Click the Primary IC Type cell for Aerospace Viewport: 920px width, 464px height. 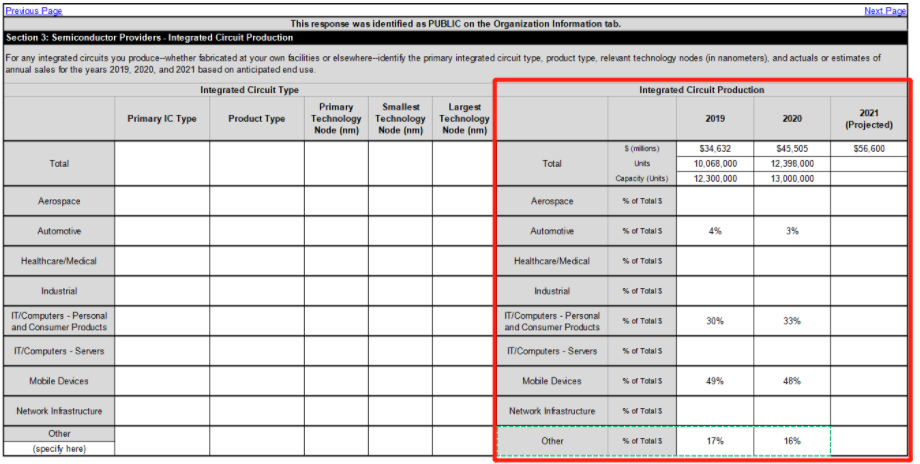pyautogui.click(x=162, y=201)
